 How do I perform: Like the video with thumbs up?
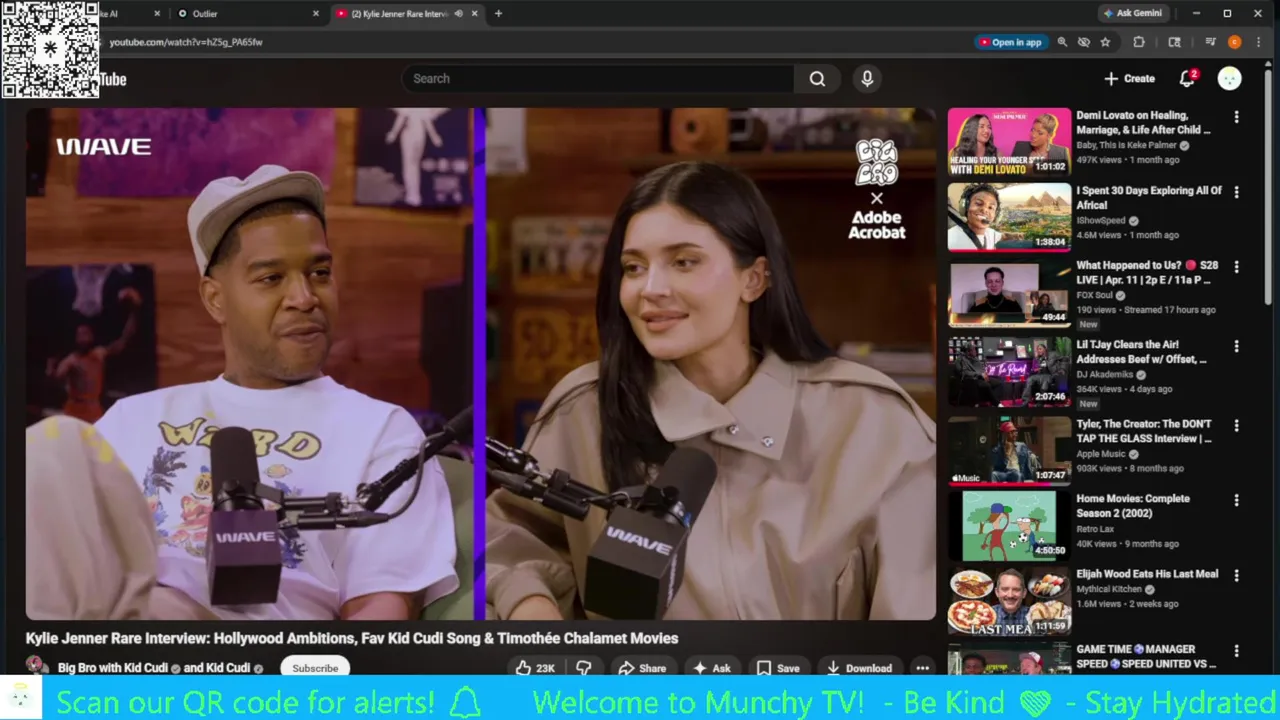pyautogui.click(x=534, y=668)
